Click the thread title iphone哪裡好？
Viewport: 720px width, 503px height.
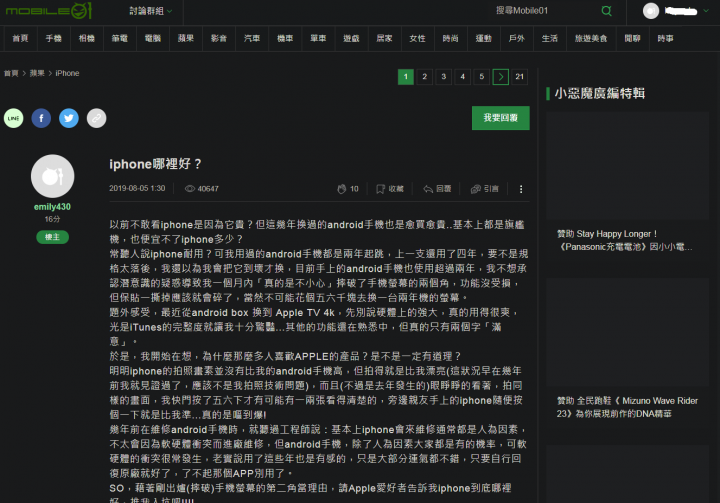point(156,164)
